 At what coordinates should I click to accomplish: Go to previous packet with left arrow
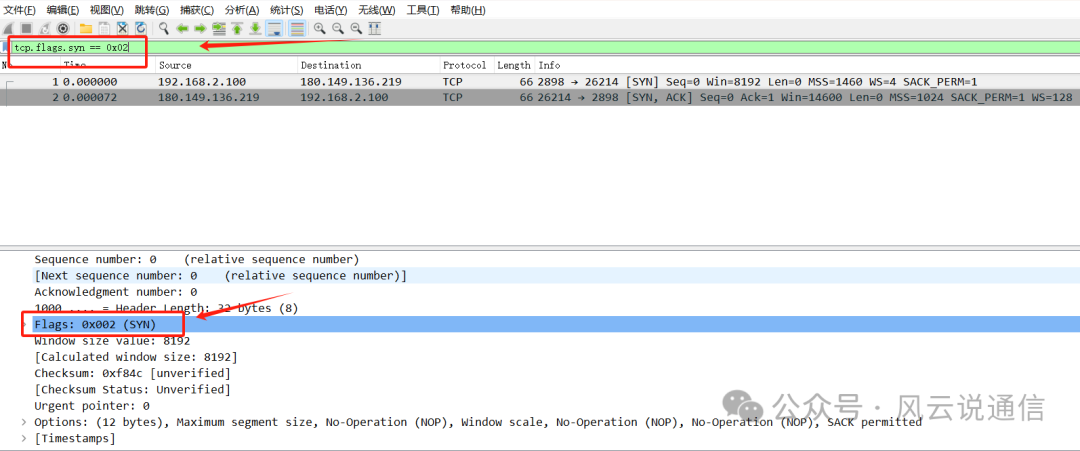point(183,28)
